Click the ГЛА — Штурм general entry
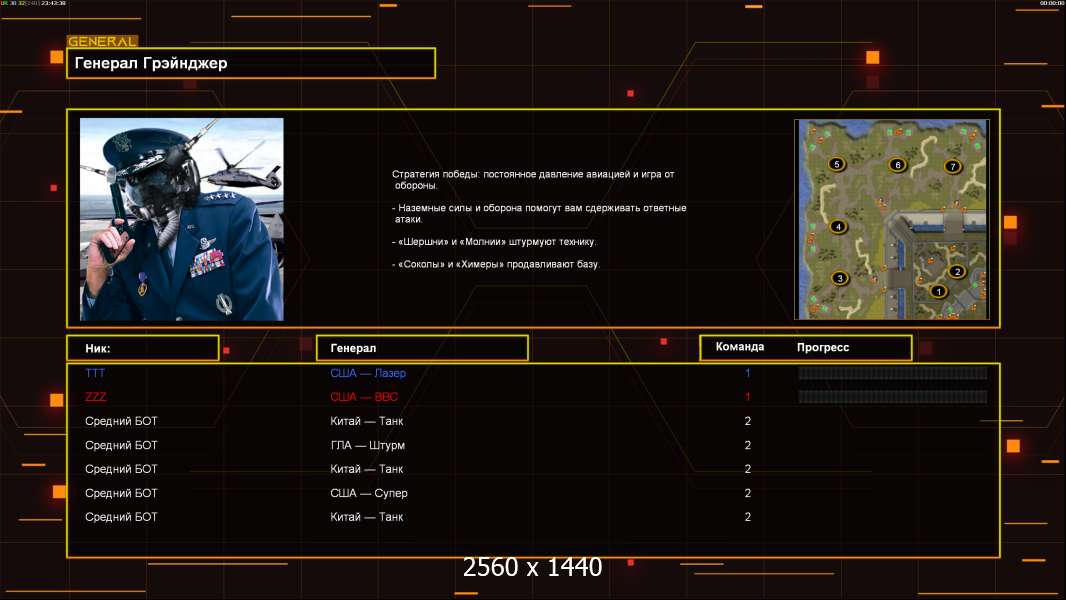Image resolution: width=1066 pixels, height=600 pixels. [367, 445]
